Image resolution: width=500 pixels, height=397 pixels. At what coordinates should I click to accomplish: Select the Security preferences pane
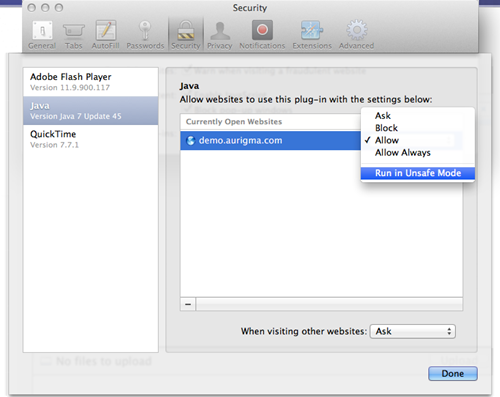pos(186,35)
